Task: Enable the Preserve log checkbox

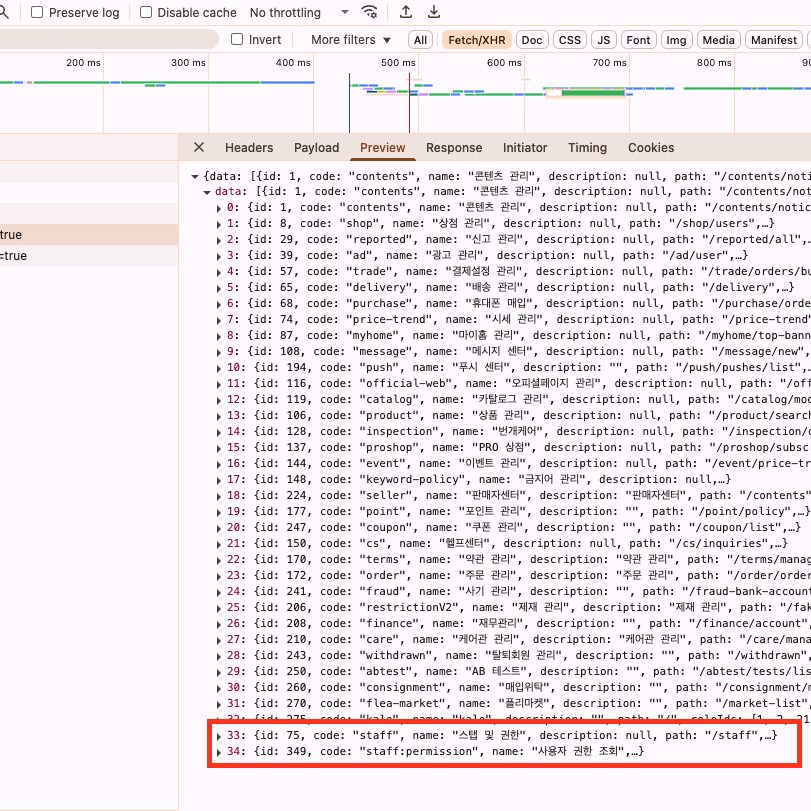Action: coord(37,12)
